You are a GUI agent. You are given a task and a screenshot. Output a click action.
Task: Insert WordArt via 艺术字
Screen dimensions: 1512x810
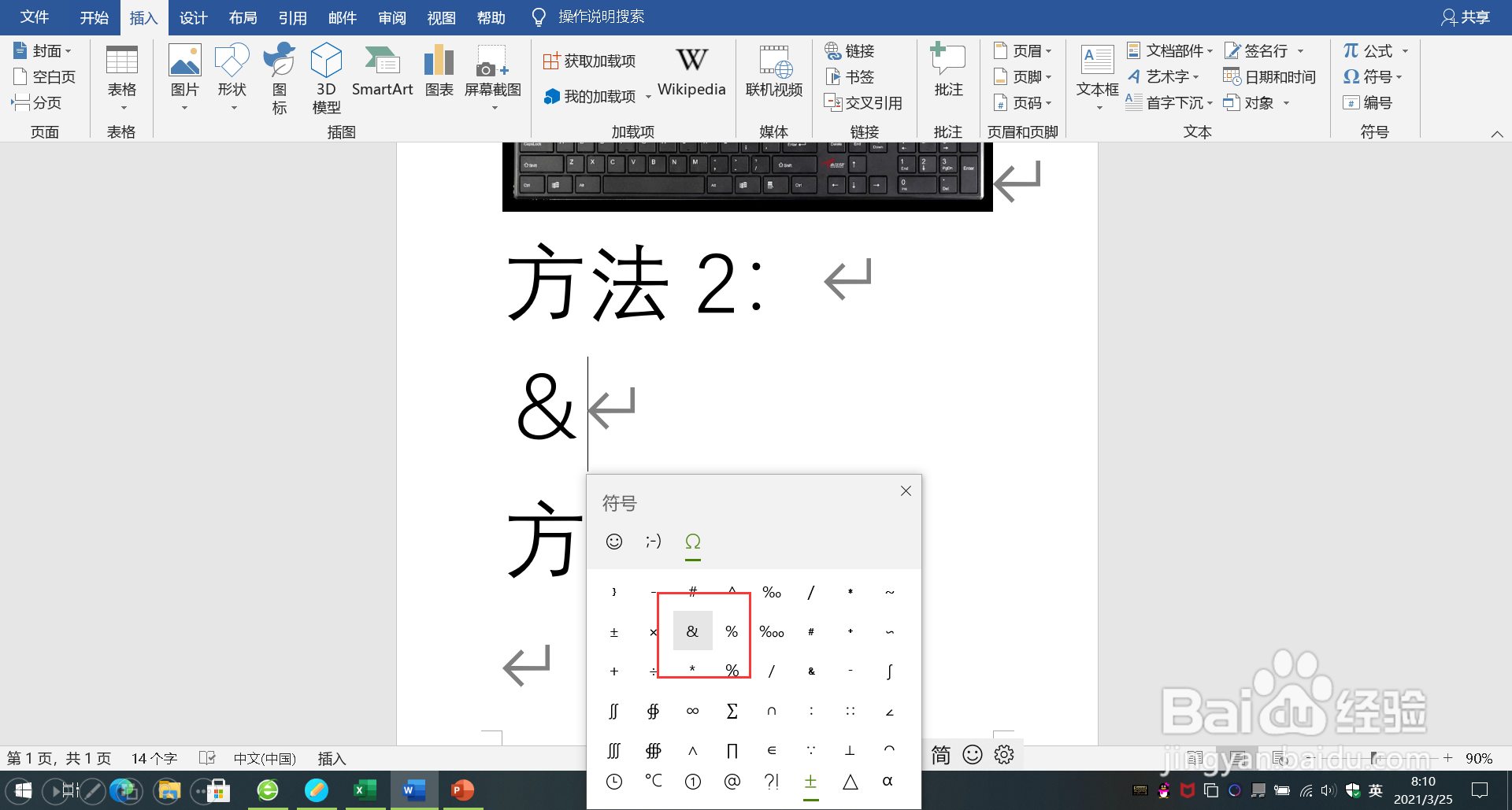click(1165, 76)
